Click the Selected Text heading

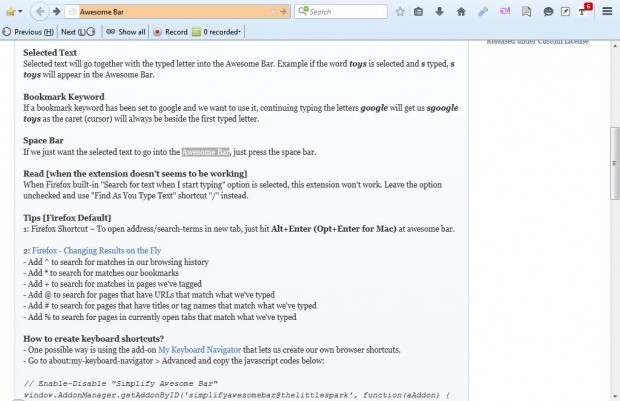50,53
